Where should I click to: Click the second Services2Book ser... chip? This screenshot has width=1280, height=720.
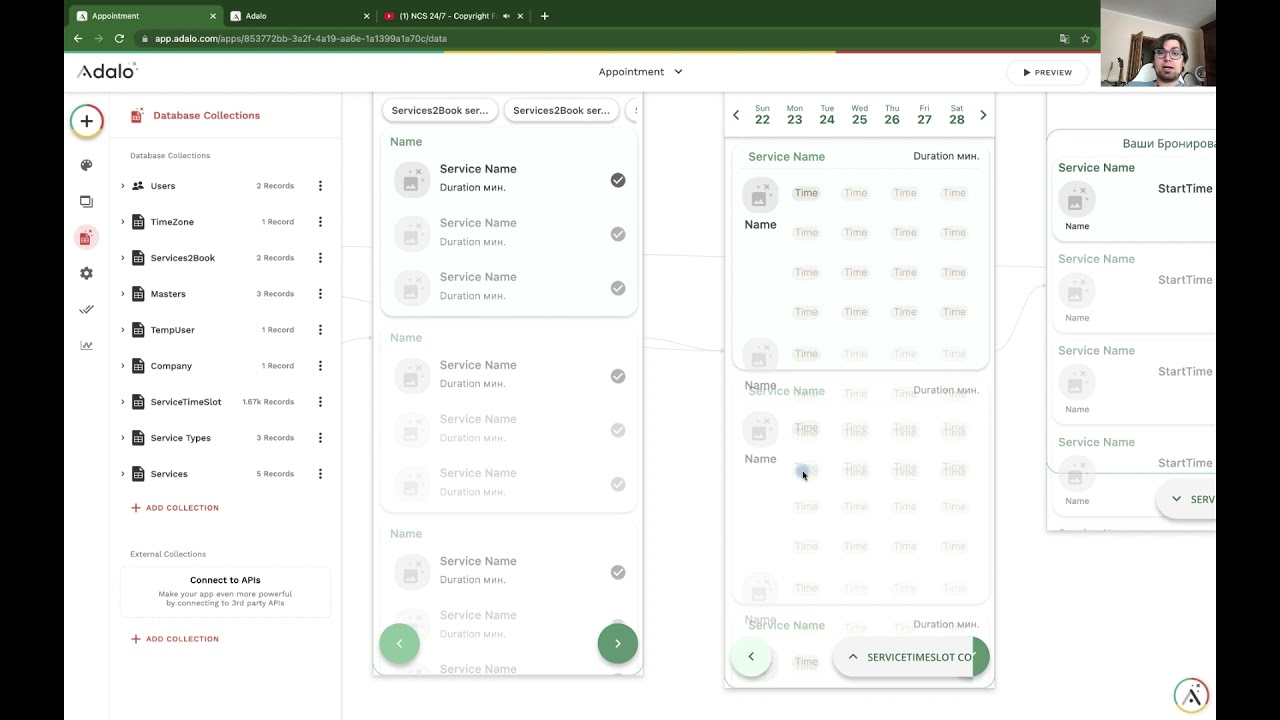tap(561, 111)
